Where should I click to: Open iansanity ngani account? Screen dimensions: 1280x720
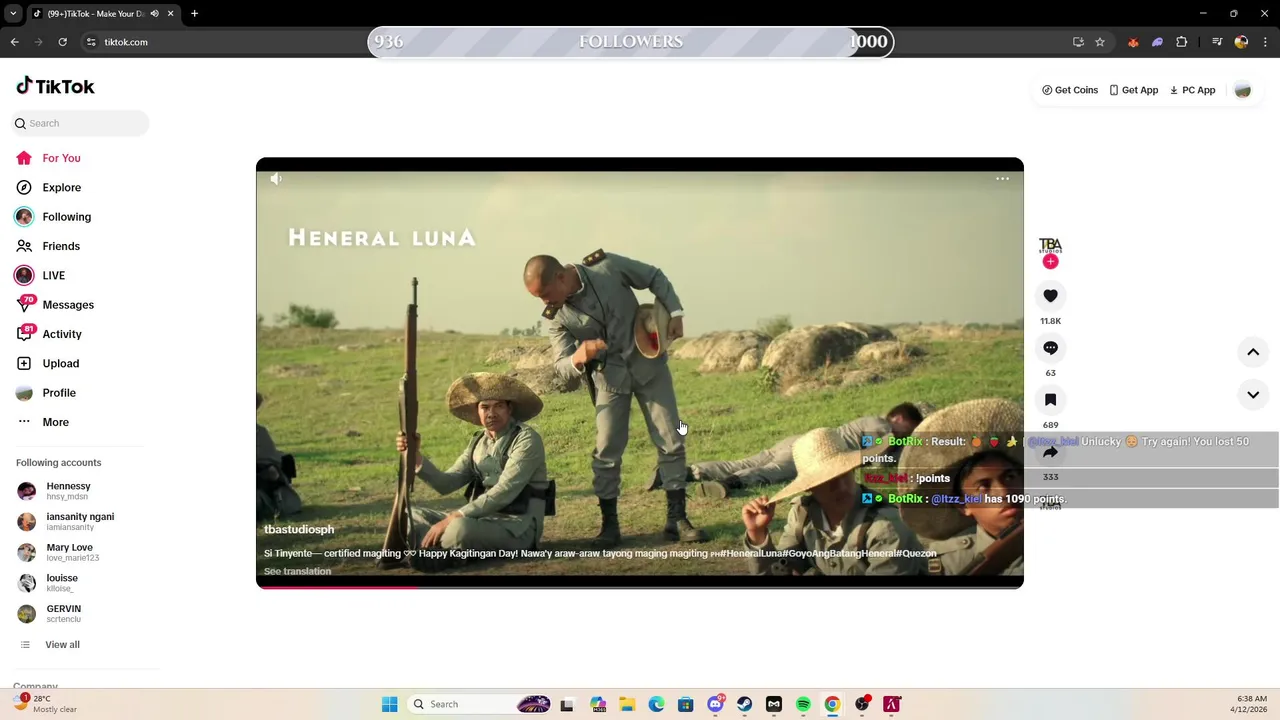[x=80, y=521]
